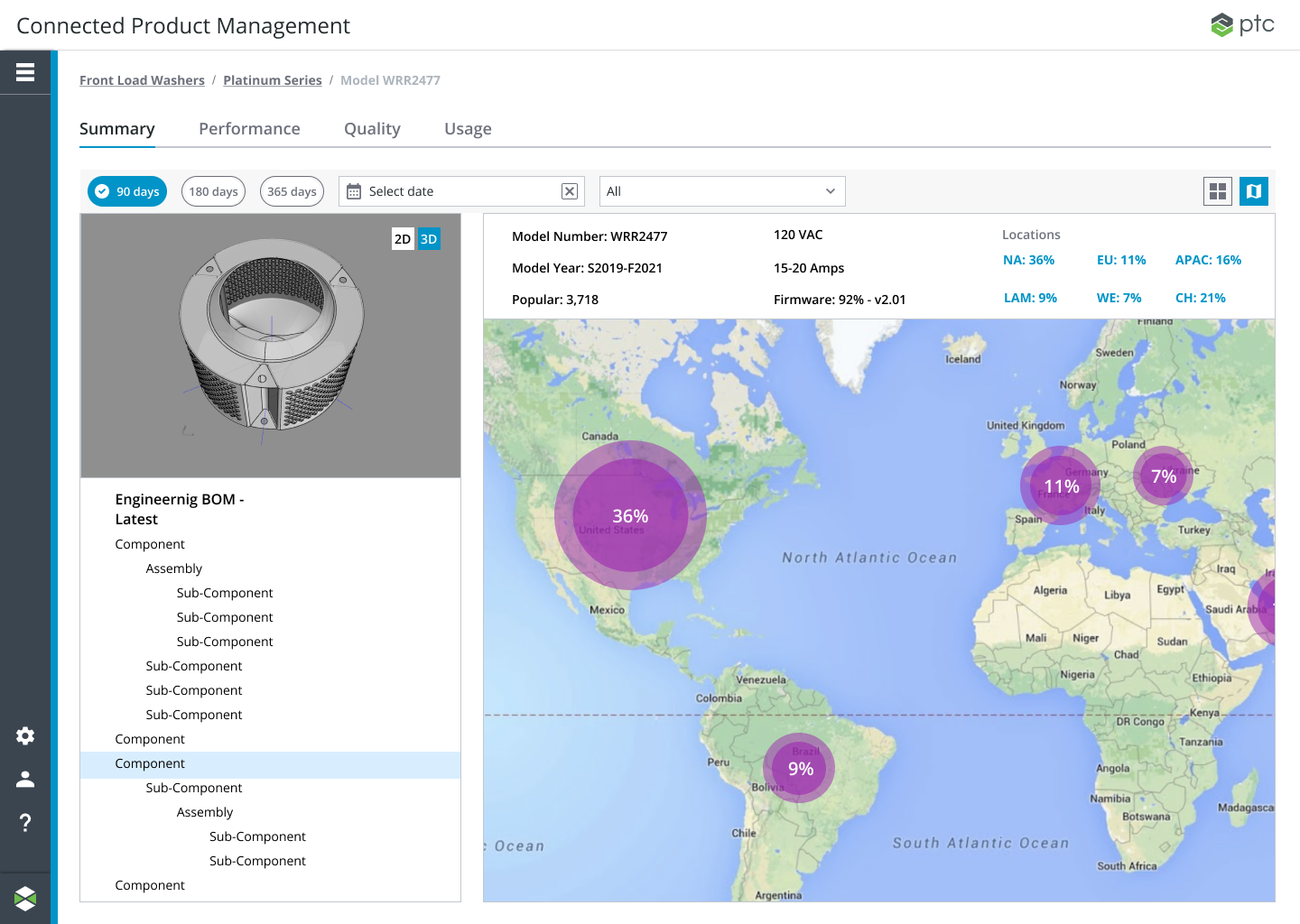Click the Locations label
The height and width of the screenshot is (924, 1300).
1031,235
